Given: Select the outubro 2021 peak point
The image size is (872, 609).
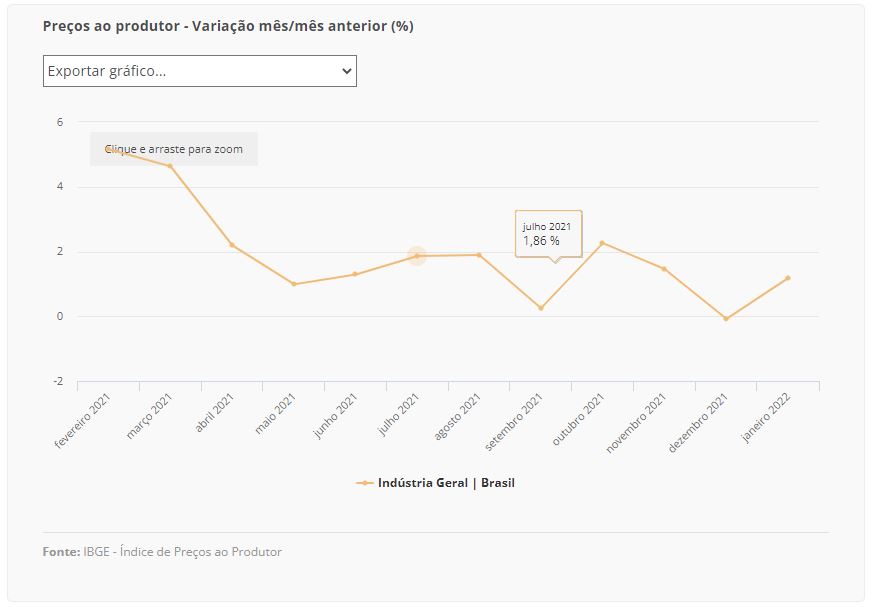Looking at the screenshot, I should pos(602,243).
